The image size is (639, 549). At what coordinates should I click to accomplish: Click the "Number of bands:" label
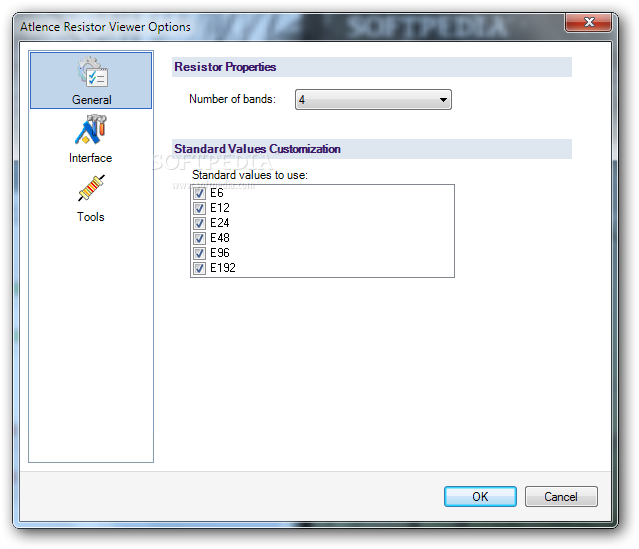tap(232, 99)
